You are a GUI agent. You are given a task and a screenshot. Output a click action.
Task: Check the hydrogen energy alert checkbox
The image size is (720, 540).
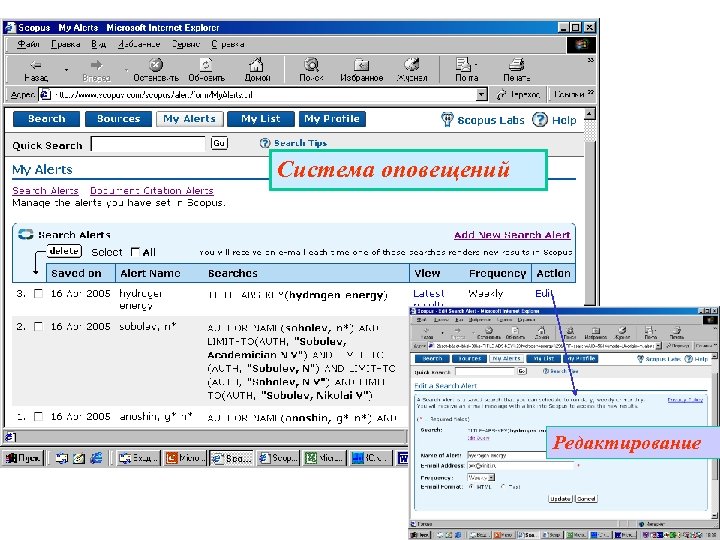coord(39,294)
